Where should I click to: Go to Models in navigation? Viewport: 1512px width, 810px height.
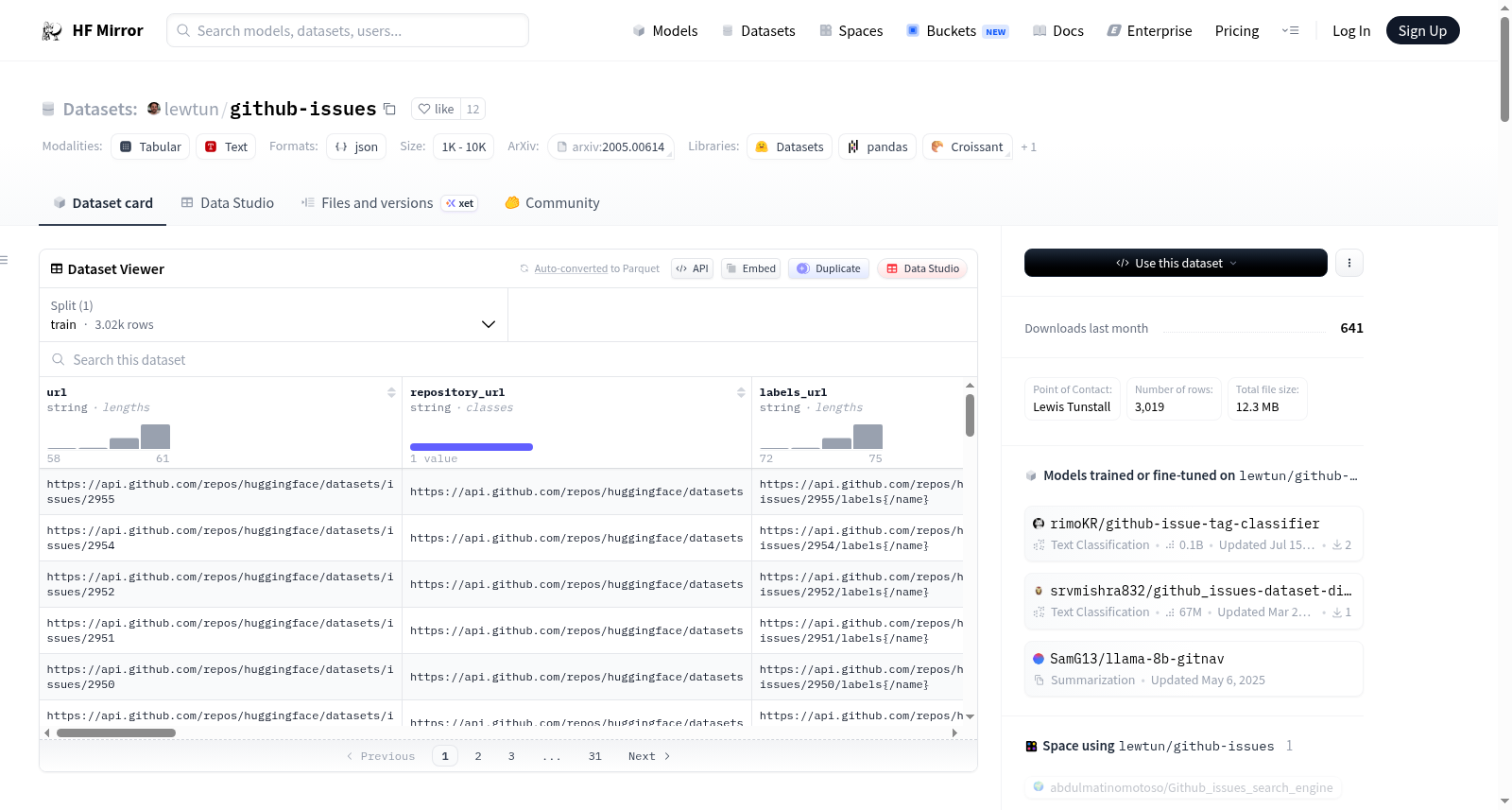665,31
